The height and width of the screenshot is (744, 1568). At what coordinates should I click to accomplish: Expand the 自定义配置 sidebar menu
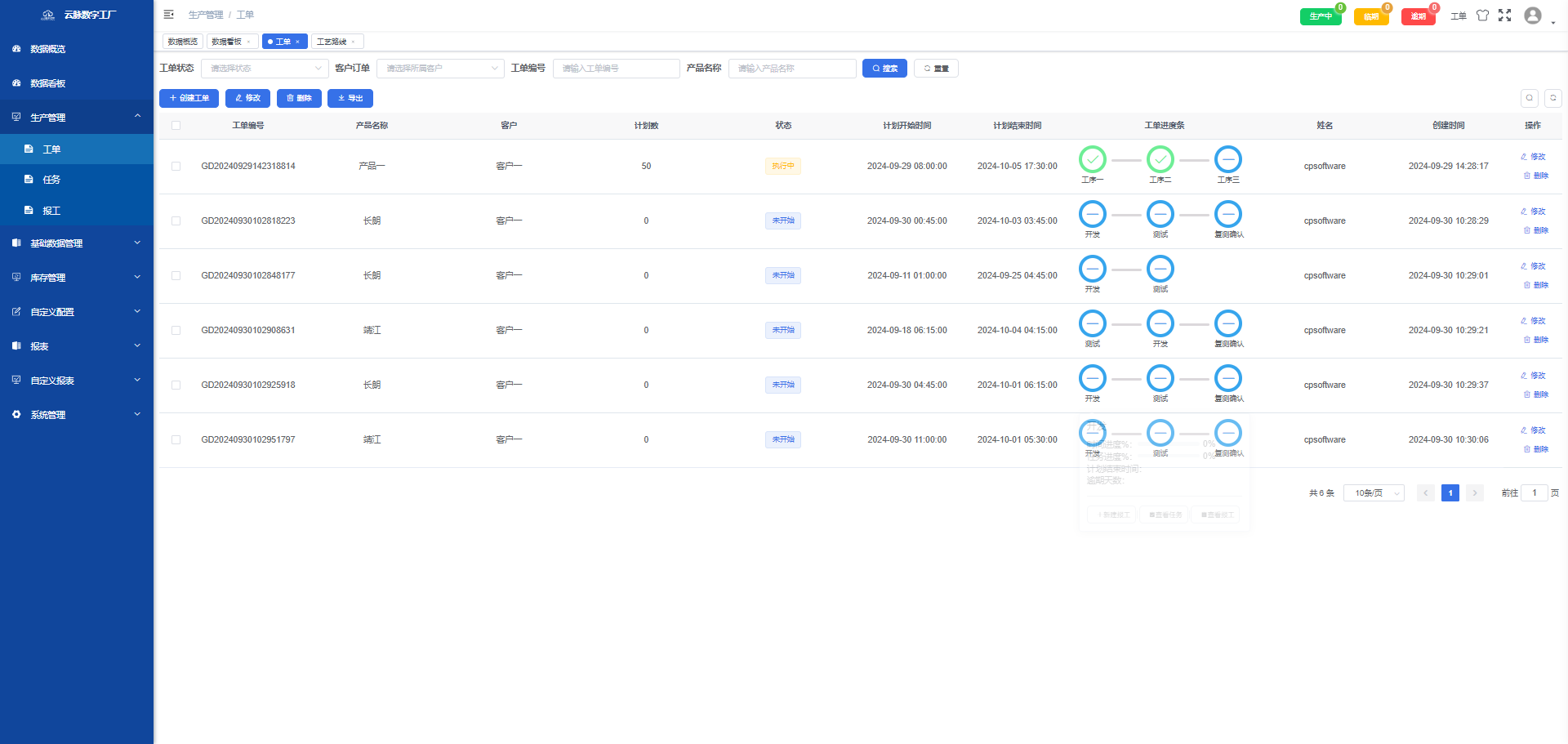click(x=77, y=312)
